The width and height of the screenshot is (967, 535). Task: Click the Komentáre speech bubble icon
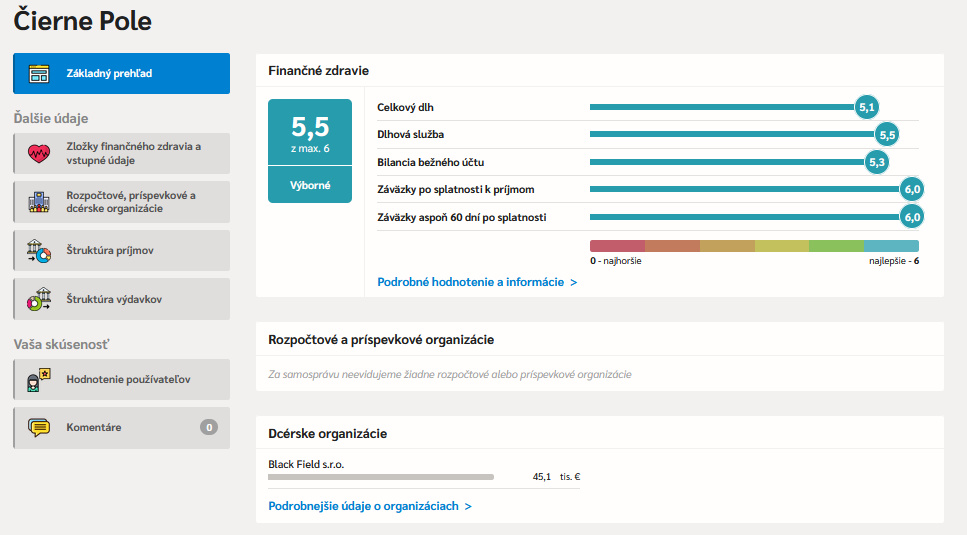click(39, 428)
